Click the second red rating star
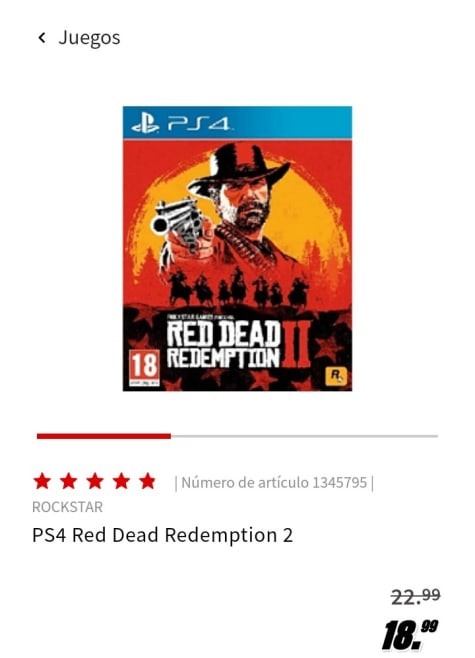The height and width of the screenshot is (658, 475). pos(68,481)
